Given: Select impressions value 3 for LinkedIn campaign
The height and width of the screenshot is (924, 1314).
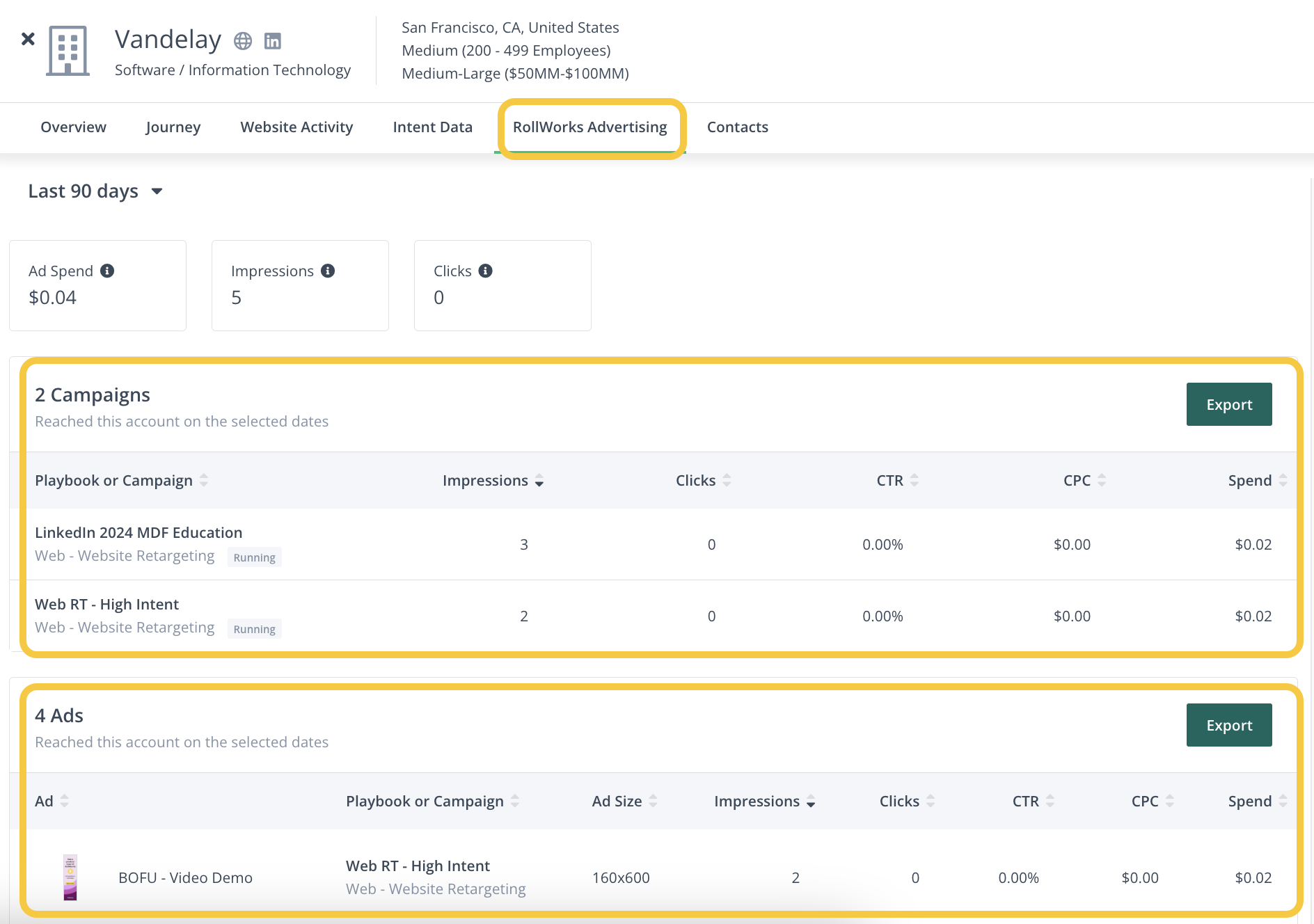Looking at the screenshot, I should click(x=524, y=544).
